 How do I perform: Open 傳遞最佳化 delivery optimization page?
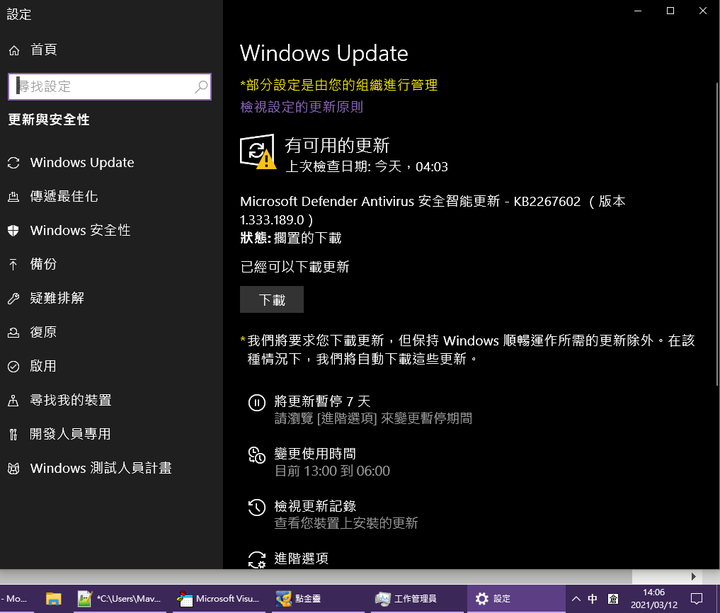click(x=64, y=197)
